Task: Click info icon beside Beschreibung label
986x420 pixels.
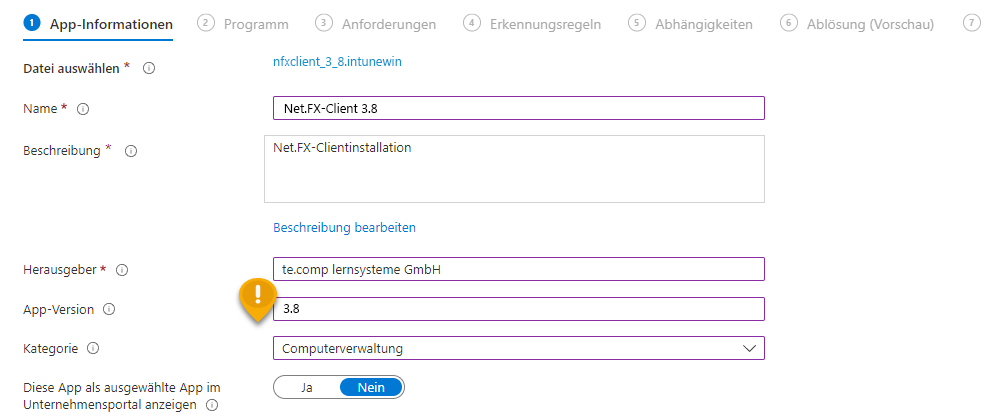Action: 130,151
